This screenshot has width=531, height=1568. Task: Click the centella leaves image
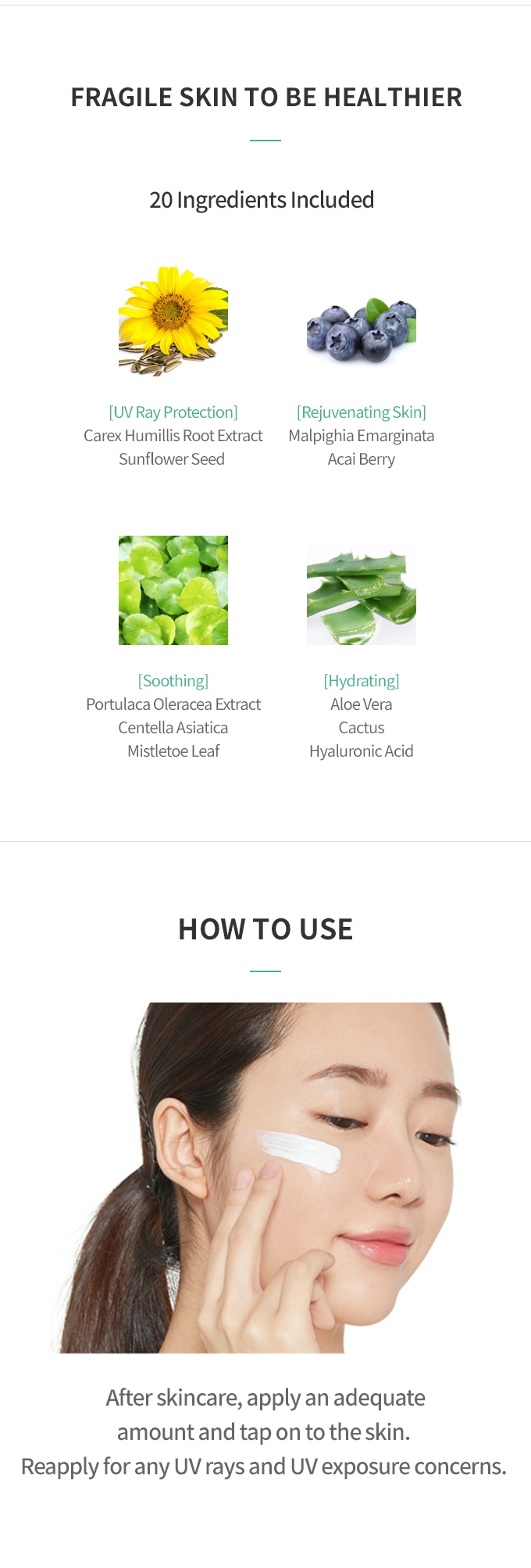[x=173, y=590]
